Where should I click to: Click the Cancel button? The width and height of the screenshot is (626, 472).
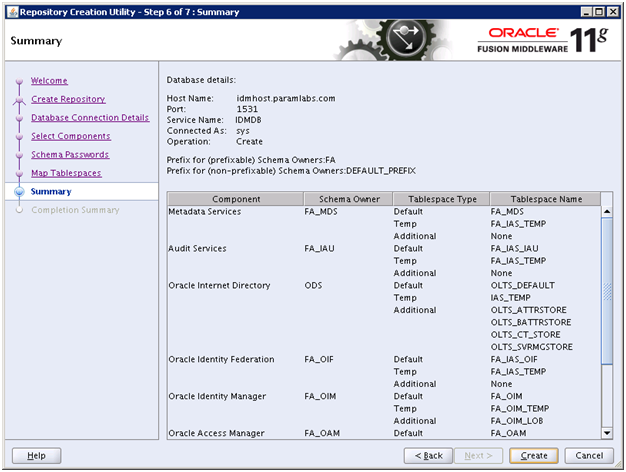pos(589,456)
